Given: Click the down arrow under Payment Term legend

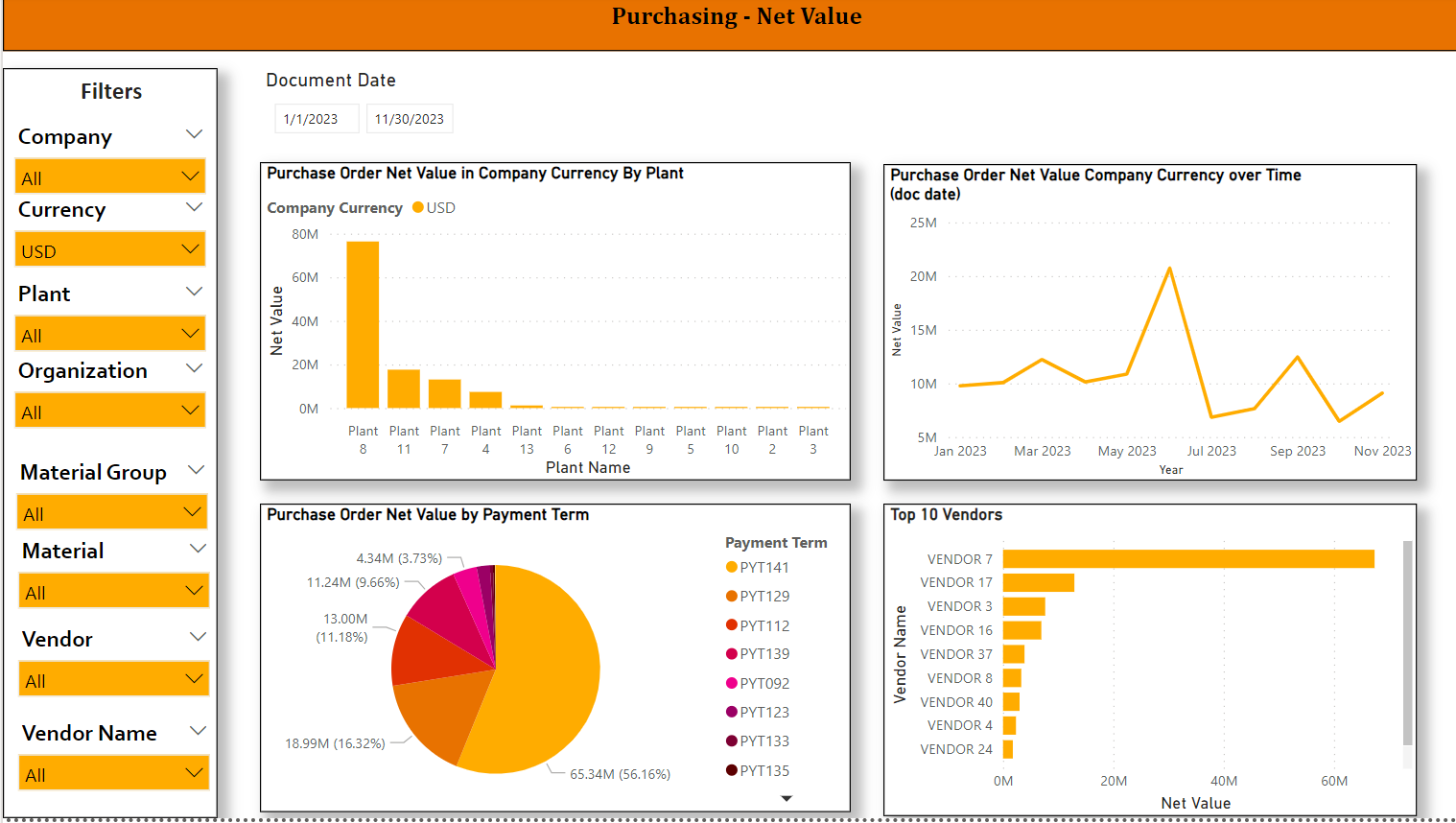Looking at the screenshot, I should tap(787, 797).
